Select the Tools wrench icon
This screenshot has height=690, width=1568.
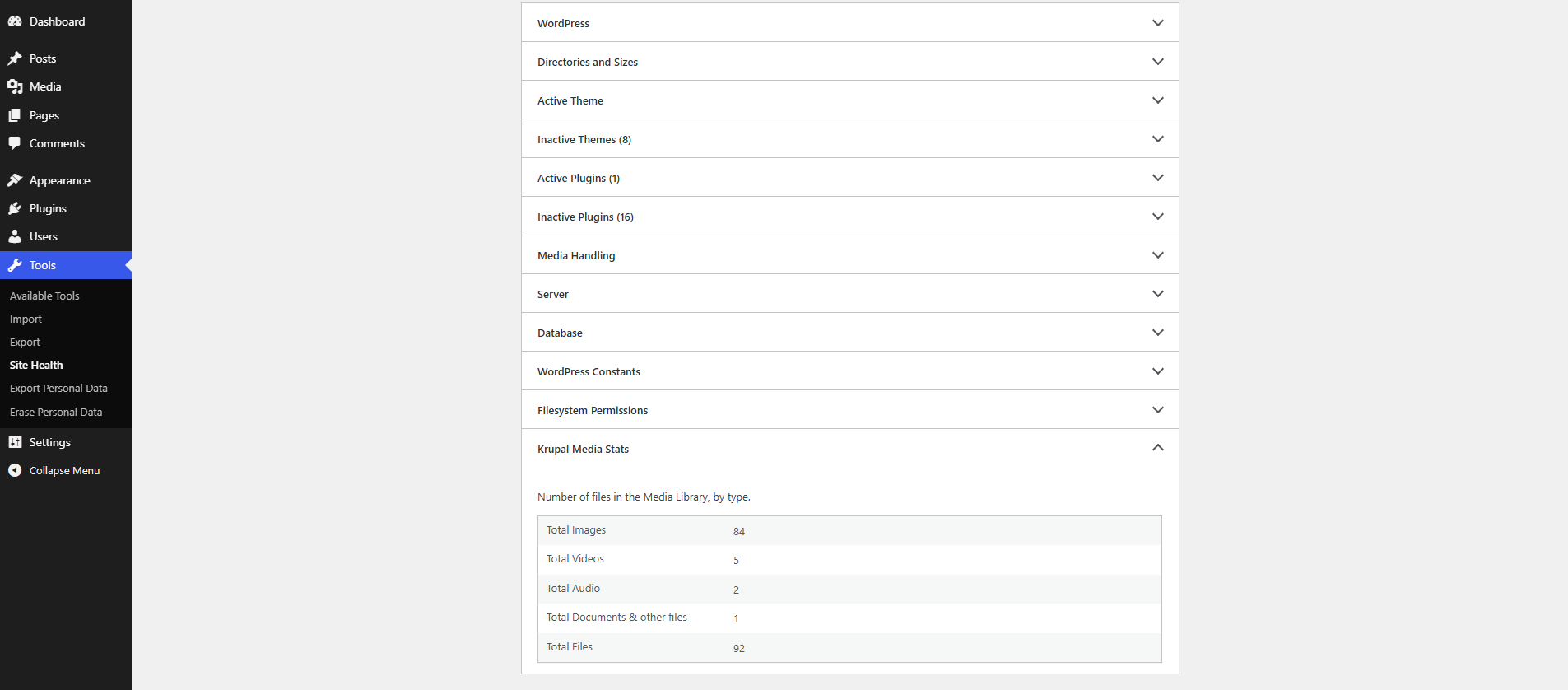(15, 265)
